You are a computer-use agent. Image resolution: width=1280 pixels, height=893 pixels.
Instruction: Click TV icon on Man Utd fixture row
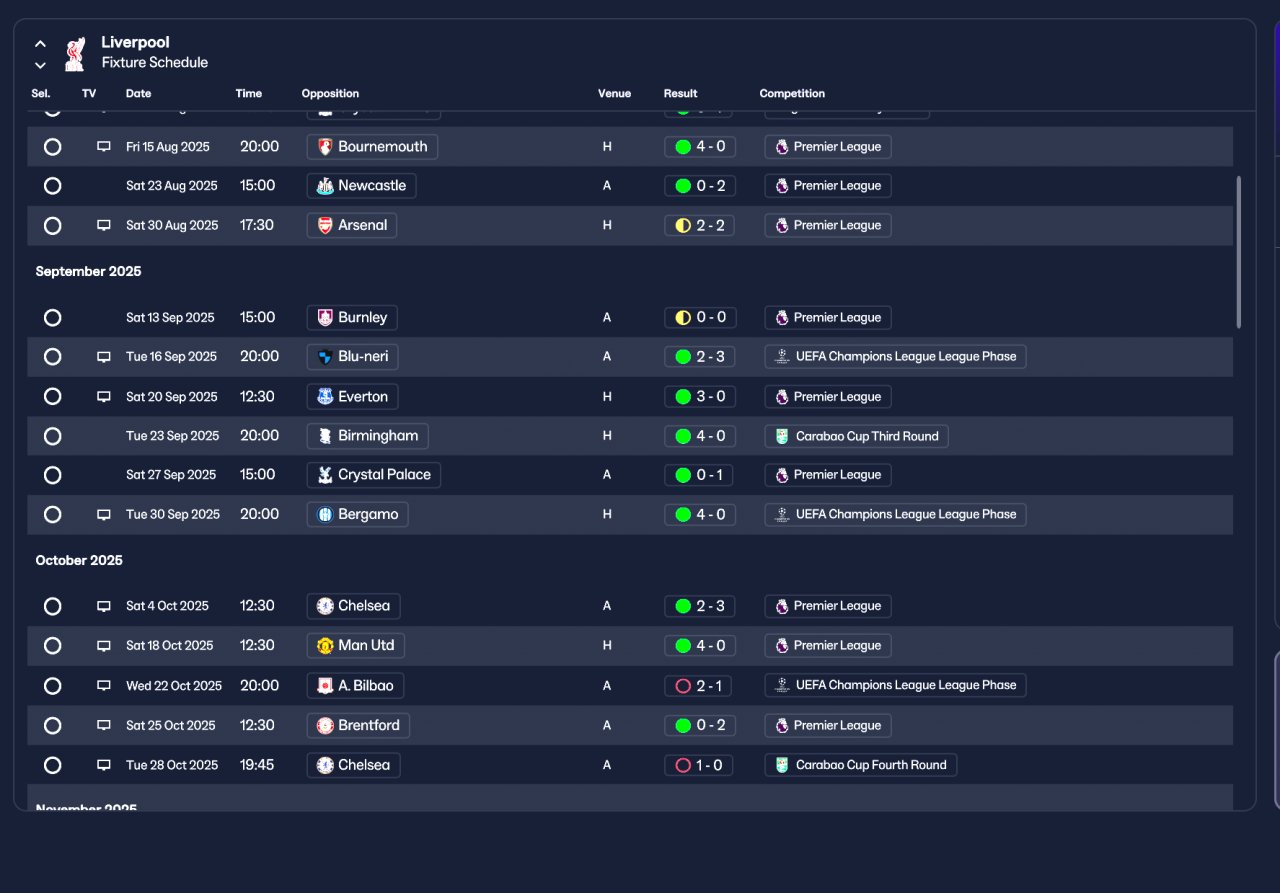tap(103, 645)
